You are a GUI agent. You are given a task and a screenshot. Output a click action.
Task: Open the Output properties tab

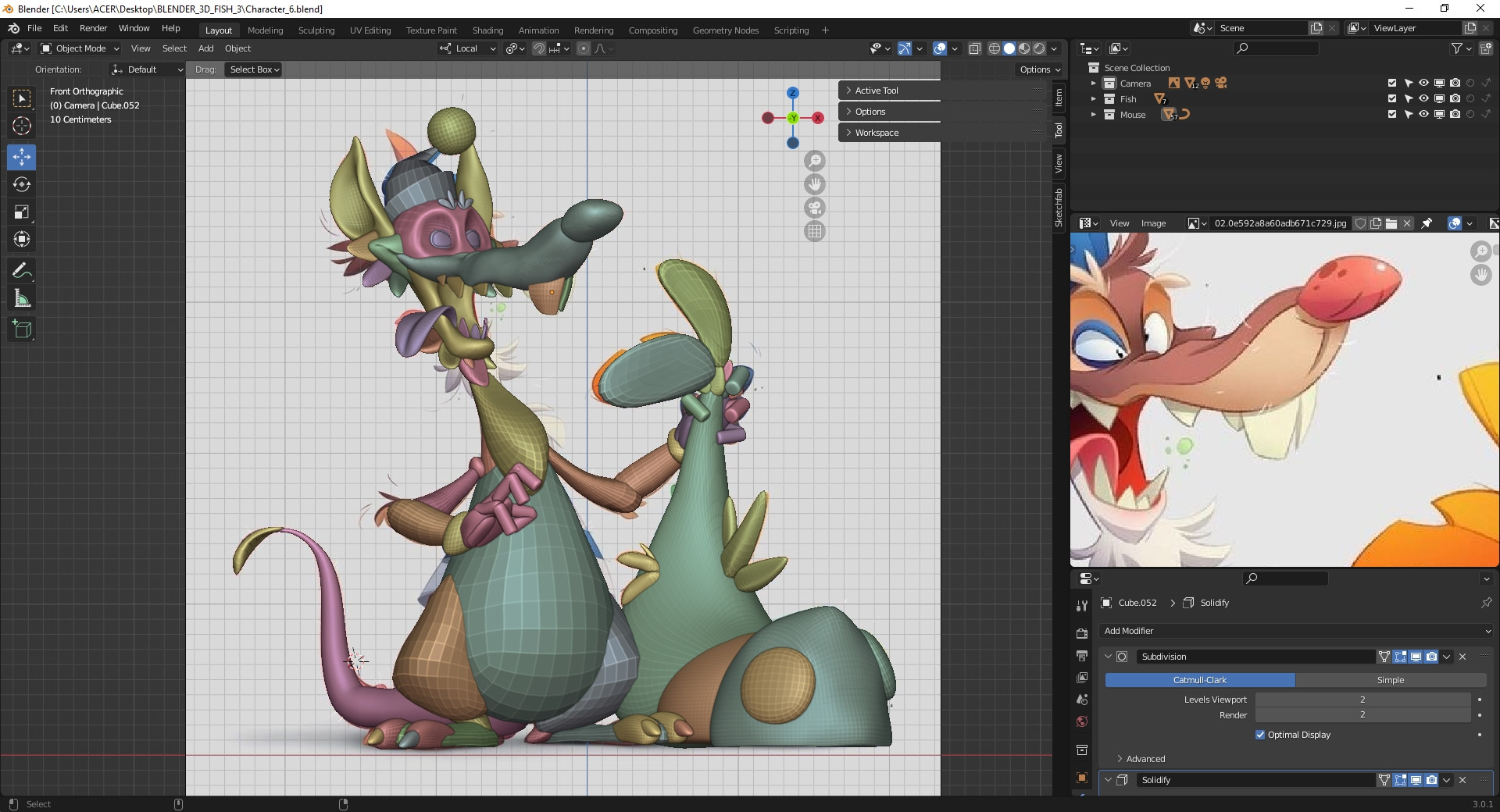click(x=1082, y=655)
